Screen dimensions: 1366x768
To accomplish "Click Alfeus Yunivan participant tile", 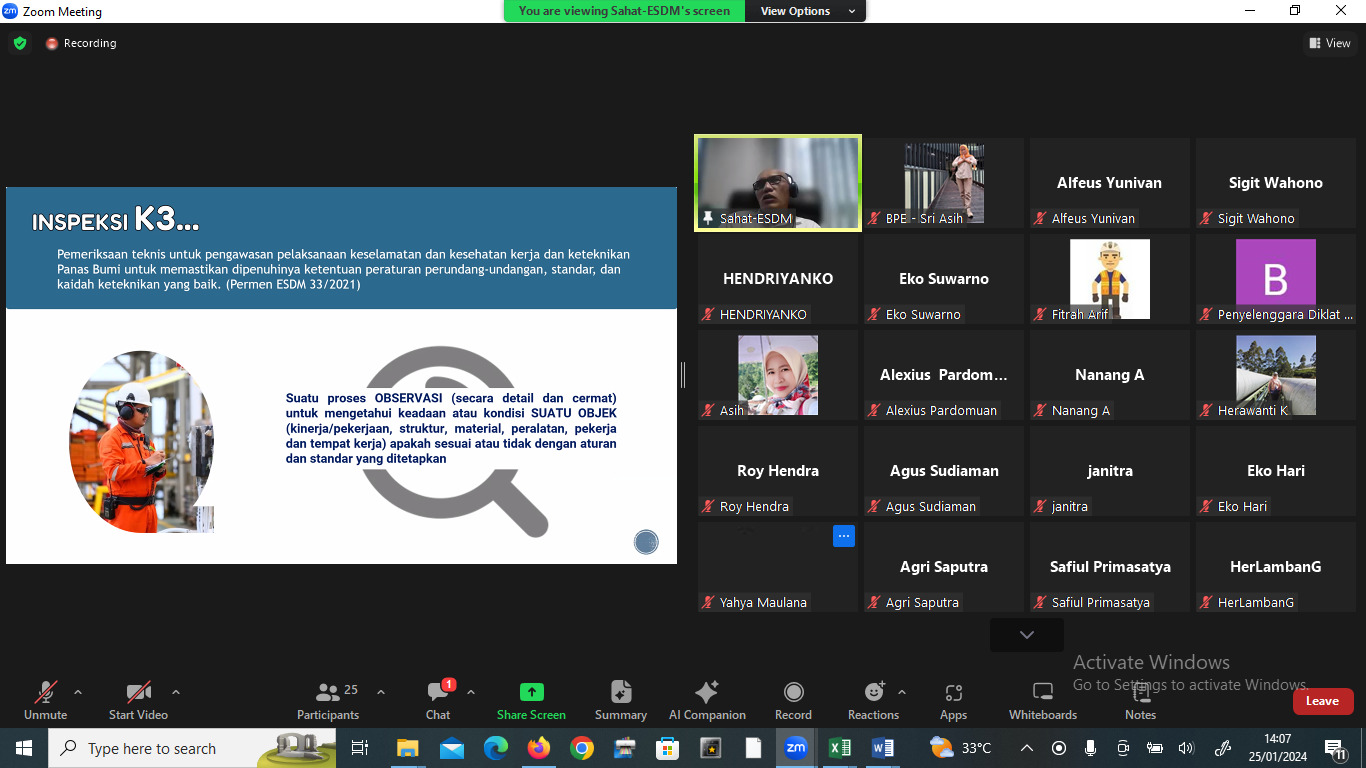I will (x=1110, y=183).
